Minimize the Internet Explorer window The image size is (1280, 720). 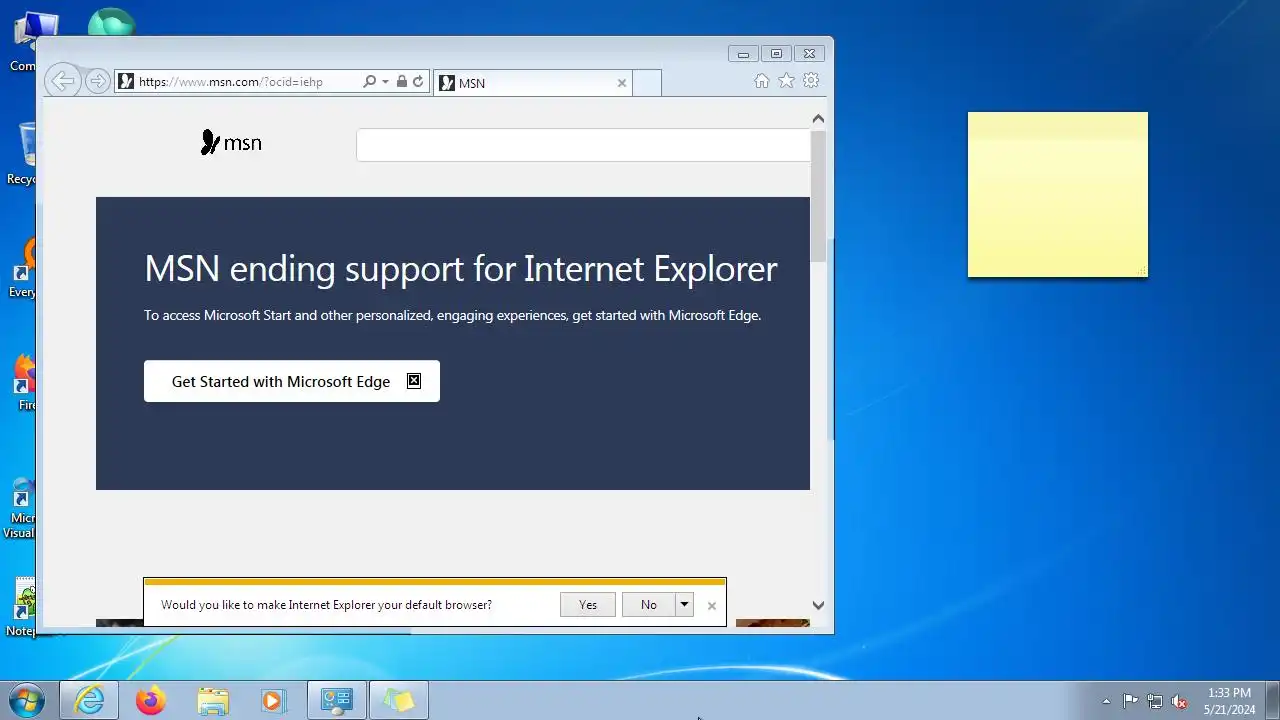coord(743,54)
